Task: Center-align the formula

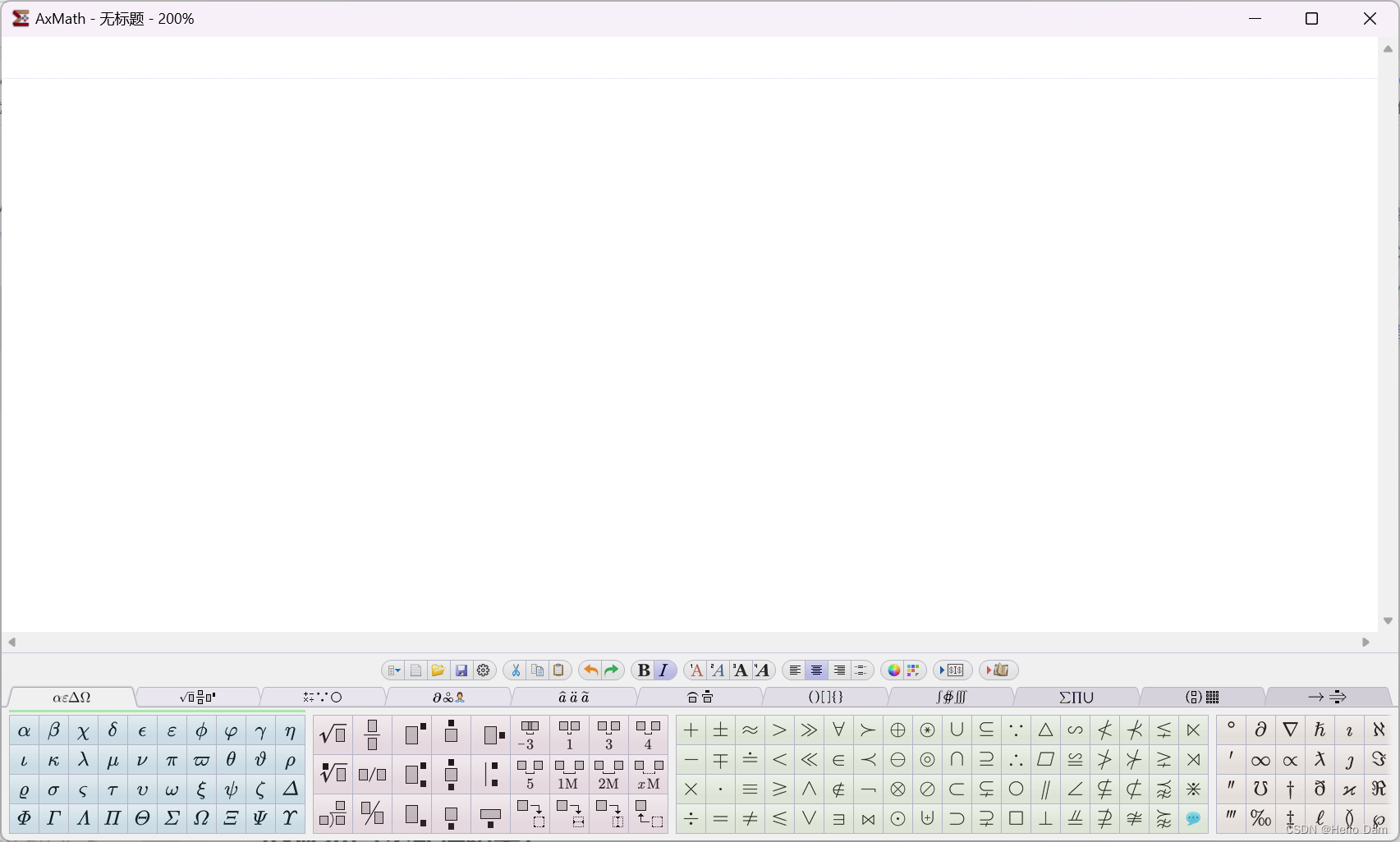Action: tap(817, 670)
